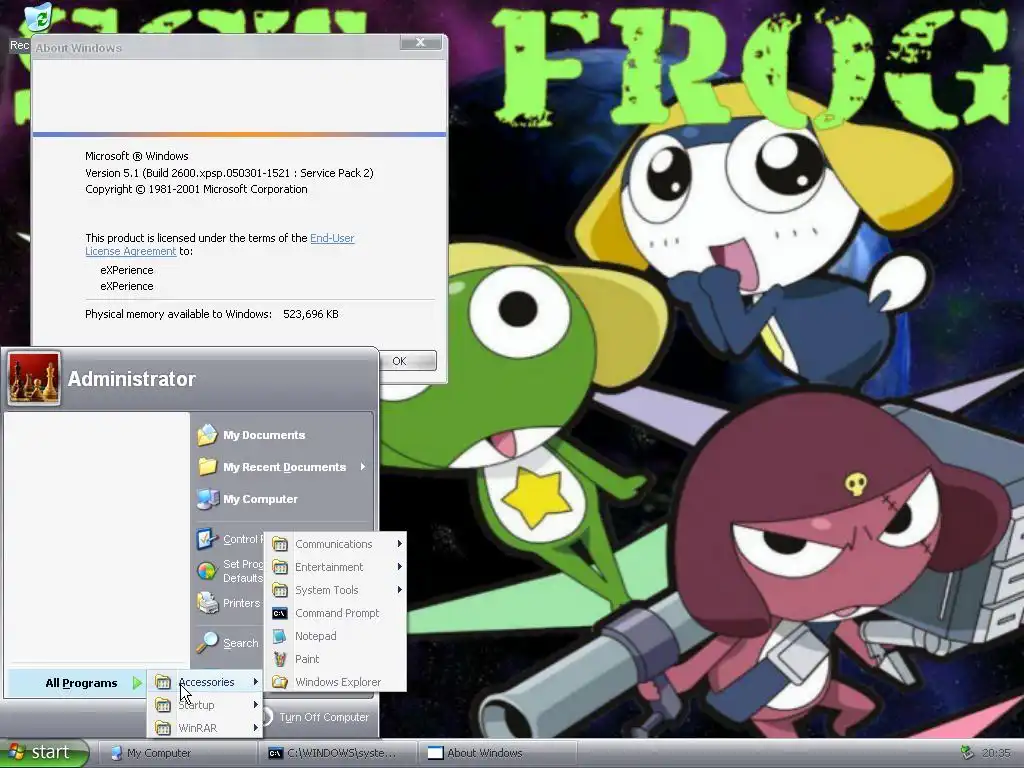Click the Administrator chess avatar picture

34,379
